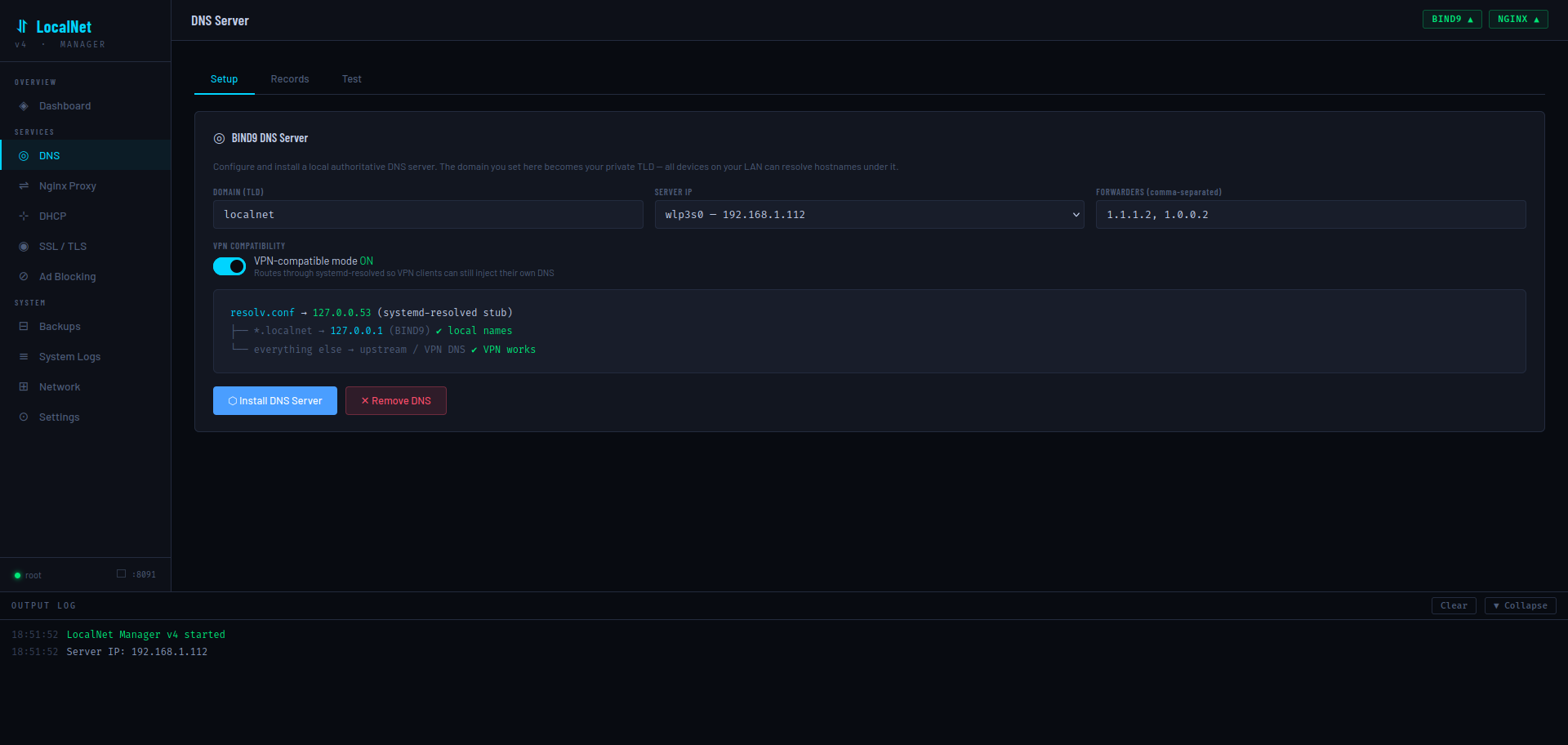Click the SSL / TLS icon

24,247
